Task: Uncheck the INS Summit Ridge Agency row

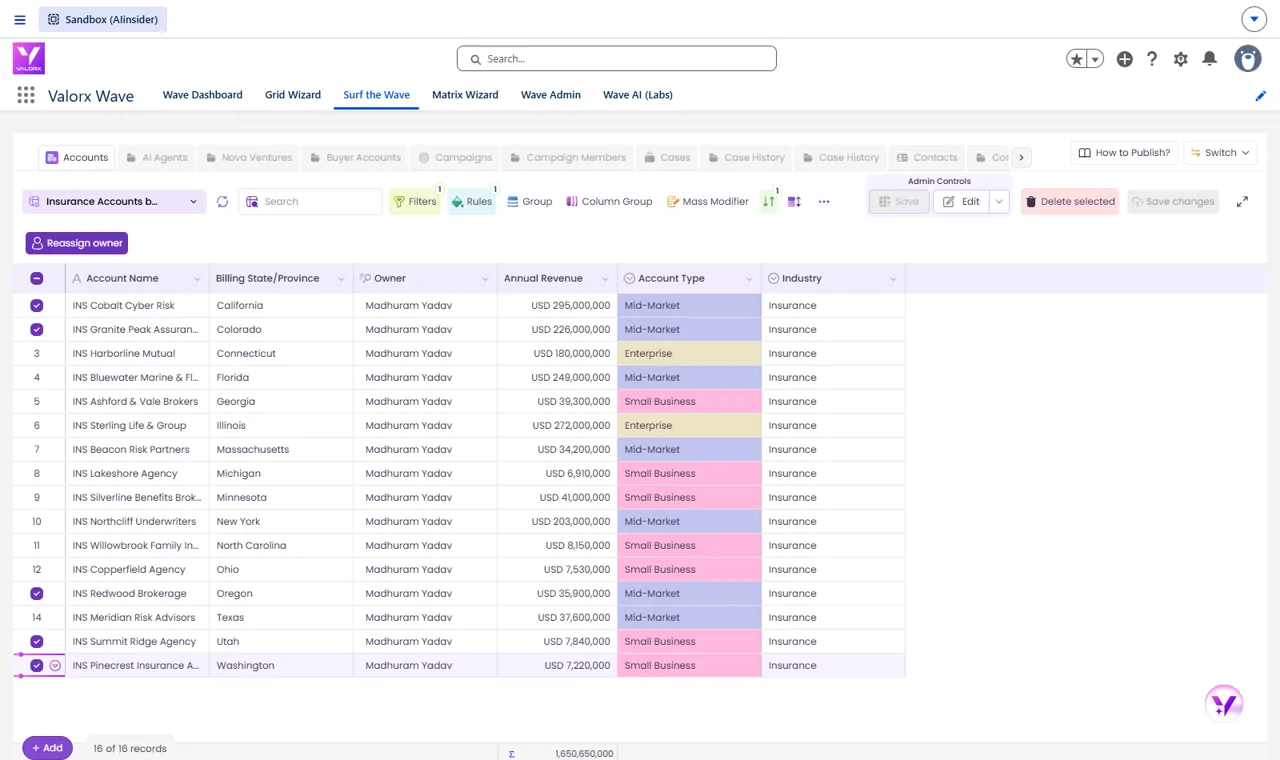Action: tap(37, 641)
